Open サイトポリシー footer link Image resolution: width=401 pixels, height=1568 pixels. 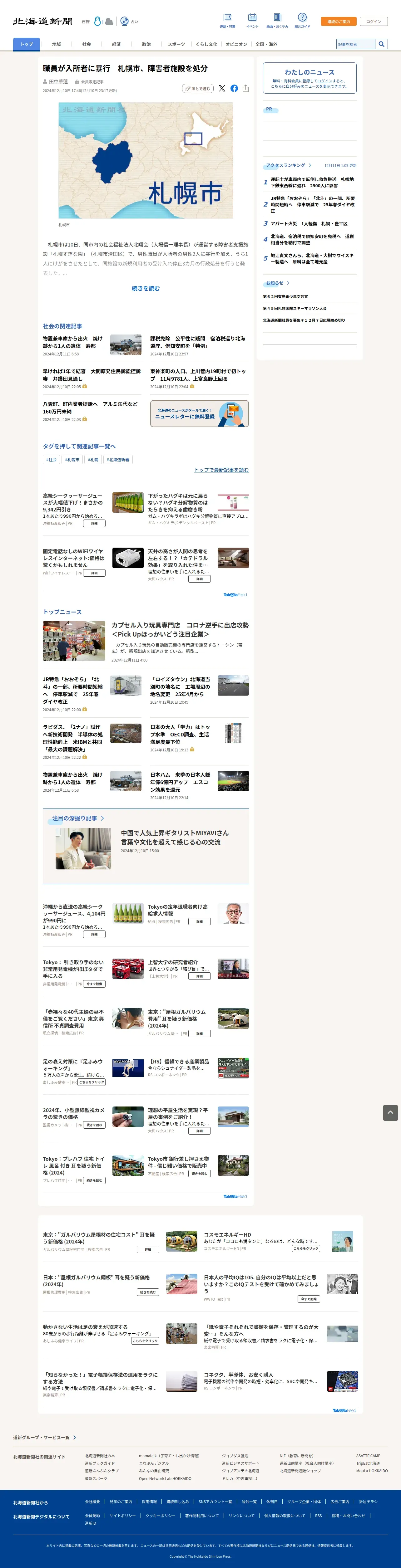(x=122, y=1515)
